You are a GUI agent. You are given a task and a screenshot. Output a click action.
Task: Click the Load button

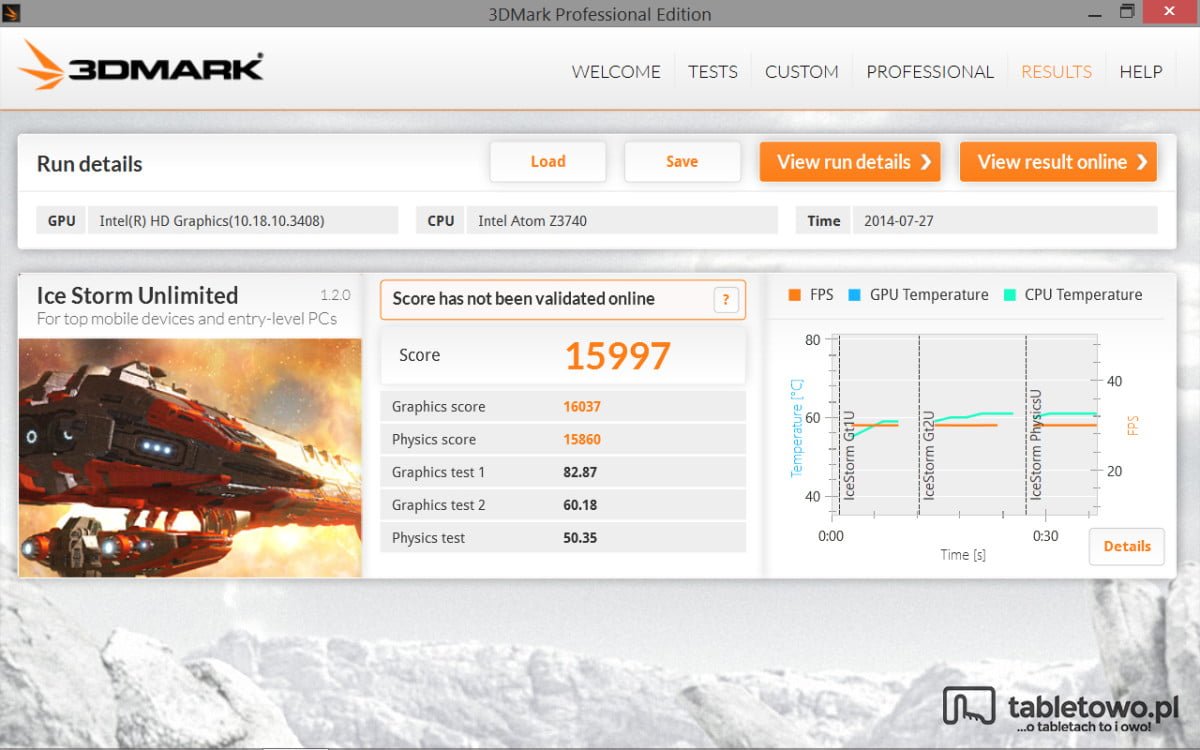pos(548,162)
